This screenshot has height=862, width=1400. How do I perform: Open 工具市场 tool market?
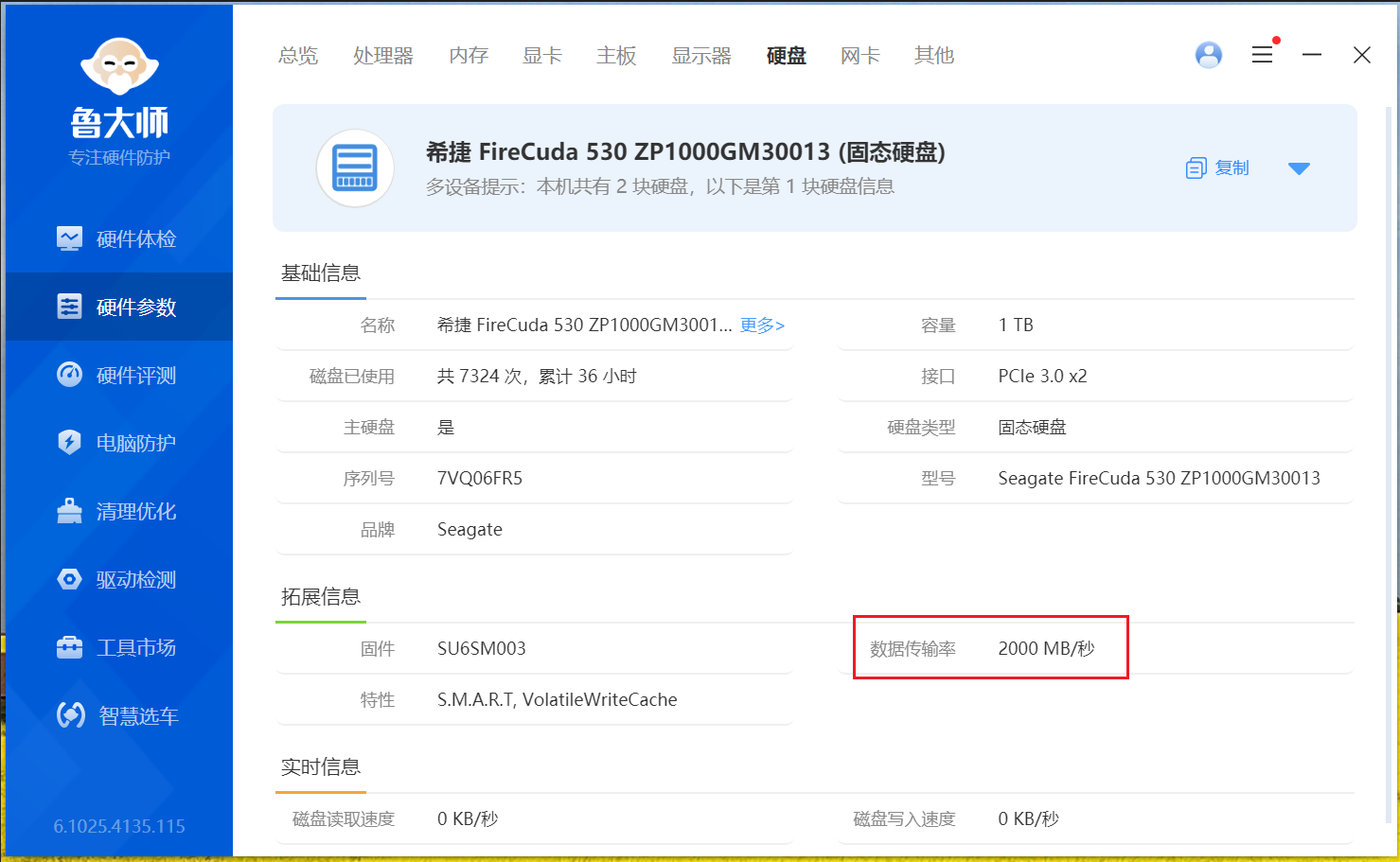point(118,647)
